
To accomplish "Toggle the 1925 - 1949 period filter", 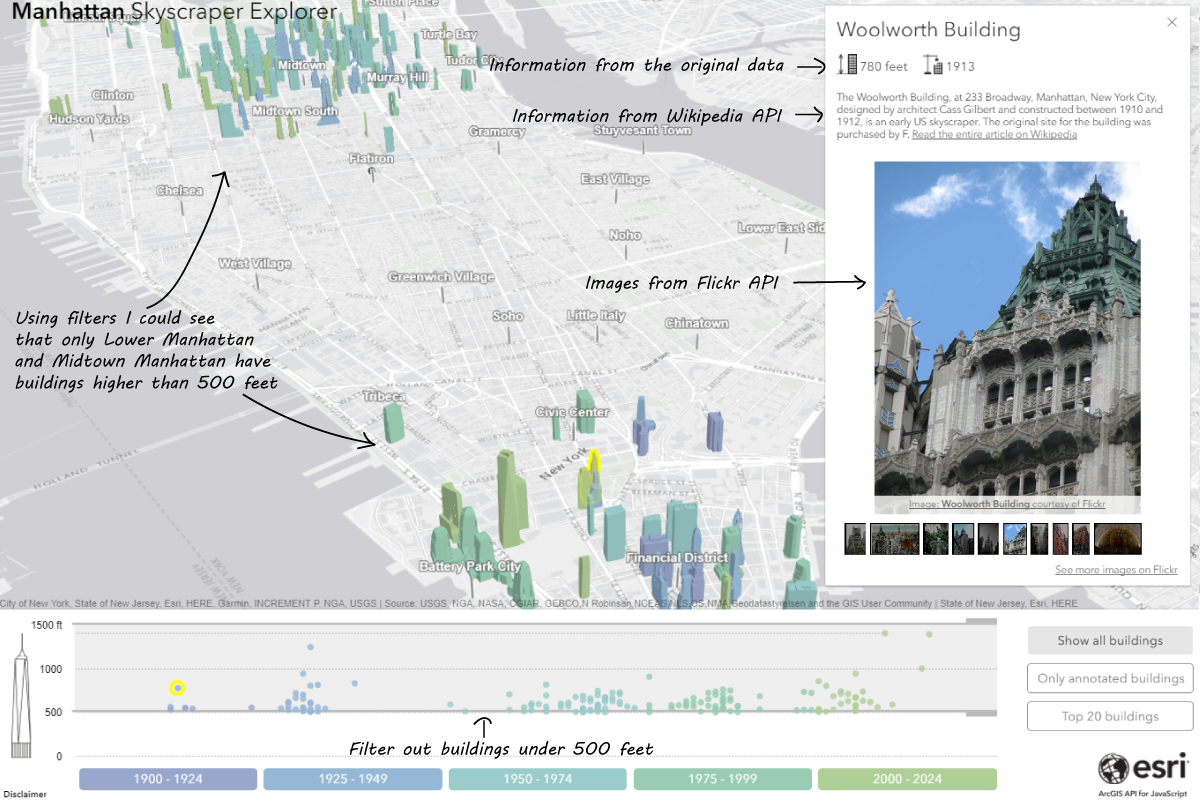I will click(352, 779).
